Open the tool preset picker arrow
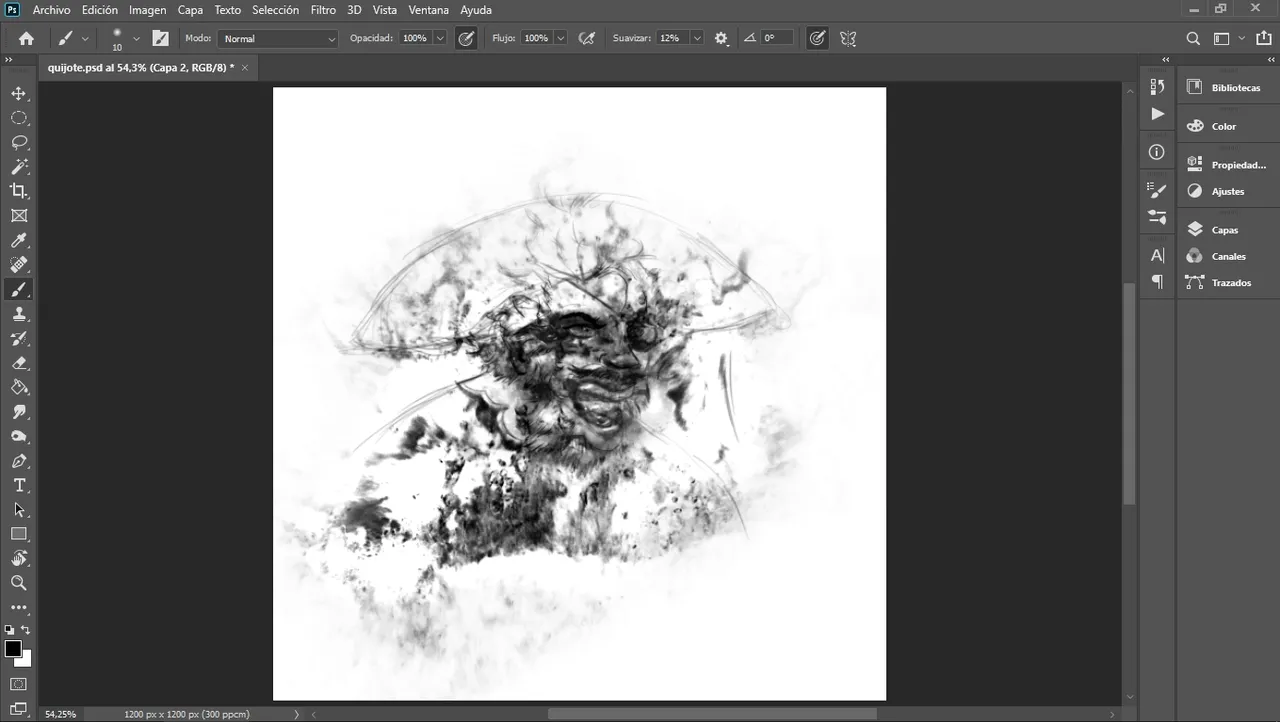The image size is (1280, 722). [x=85, y=38]
